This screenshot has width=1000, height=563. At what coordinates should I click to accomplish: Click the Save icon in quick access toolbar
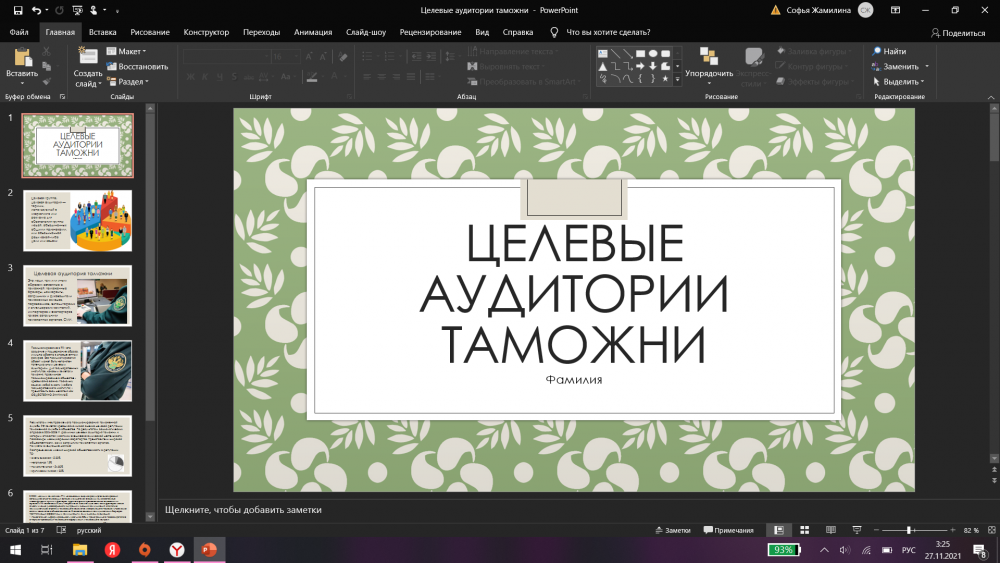pos(18,10)
